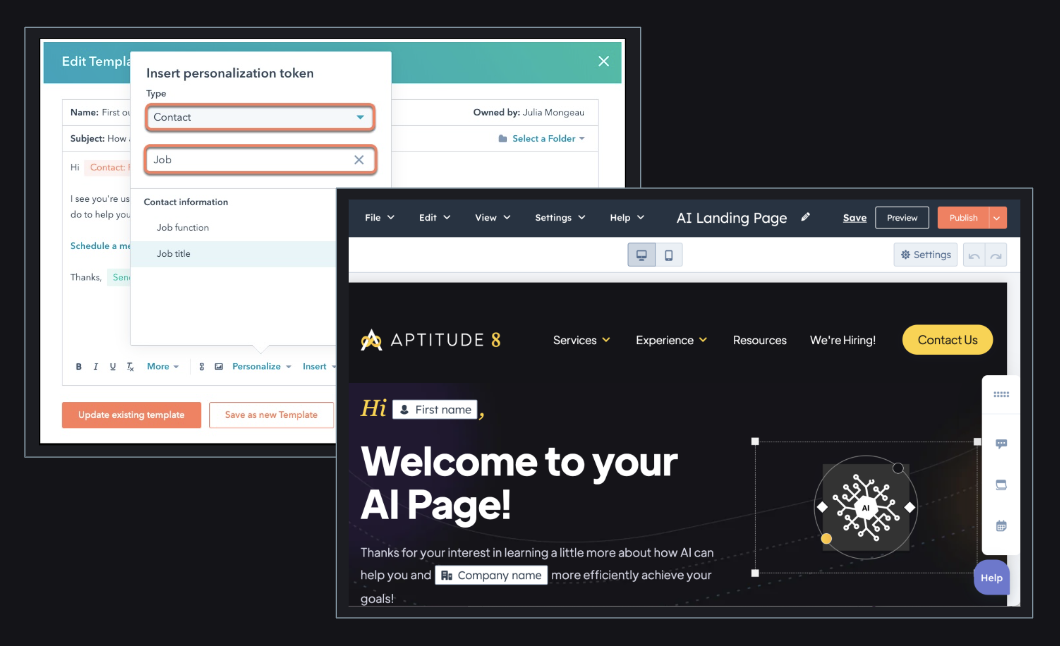The width and height of the screenshot is (1060, 646).
Task: Open the comments sidebar icon
Action: pos(1001,443)
